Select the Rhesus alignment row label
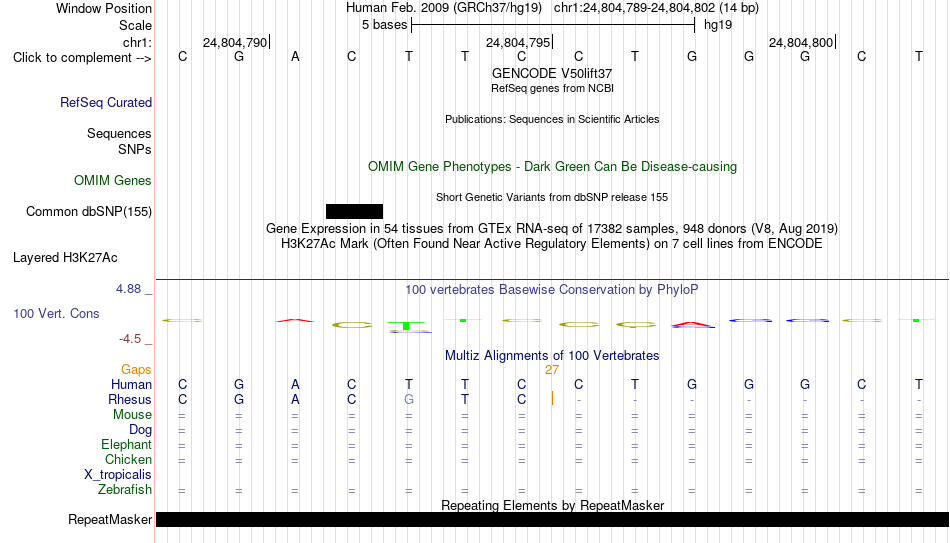 pos(130,399)
